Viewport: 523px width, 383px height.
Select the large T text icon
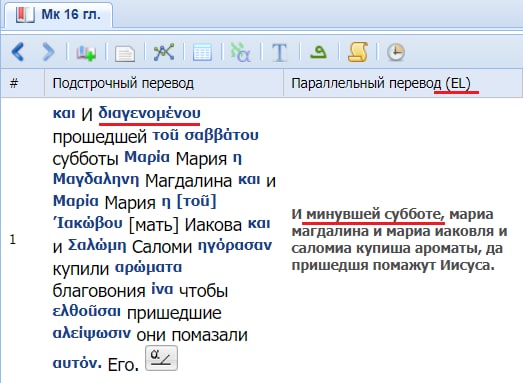pos(279,52)
